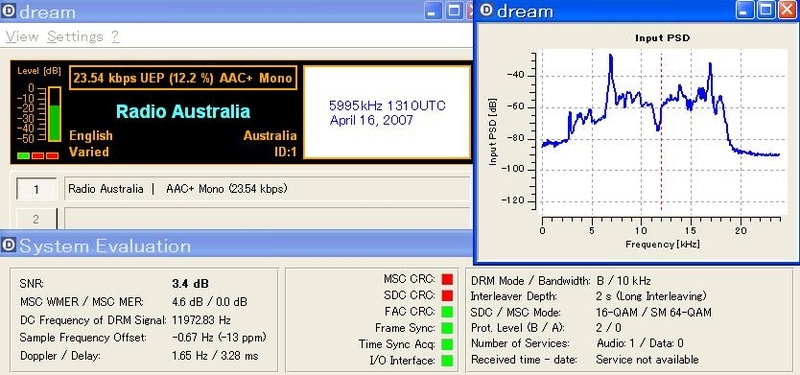Open the ? help menu
The image size is (800, 375).
pos(115,37)
